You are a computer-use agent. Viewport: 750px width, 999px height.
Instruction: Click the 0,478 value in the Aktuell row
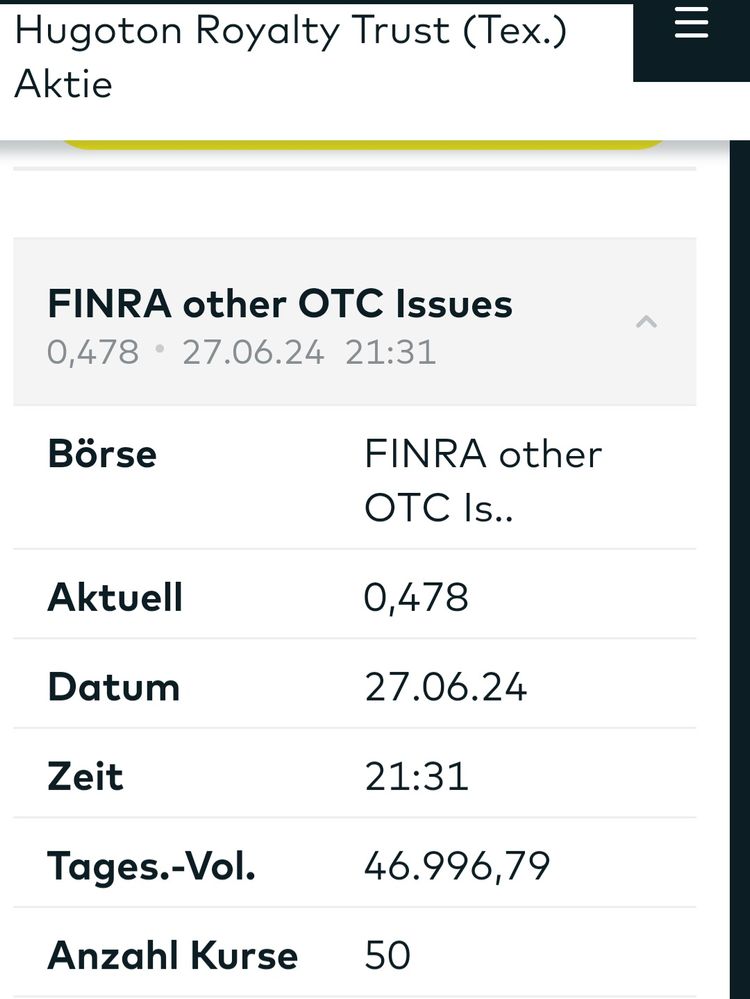point(416,597)
